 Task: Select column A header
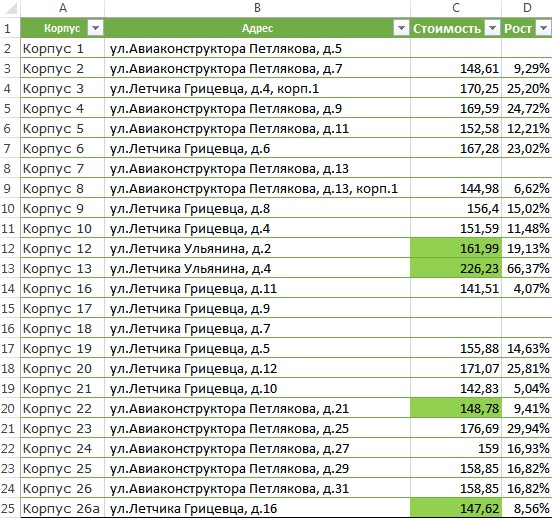tap(63, 8)
